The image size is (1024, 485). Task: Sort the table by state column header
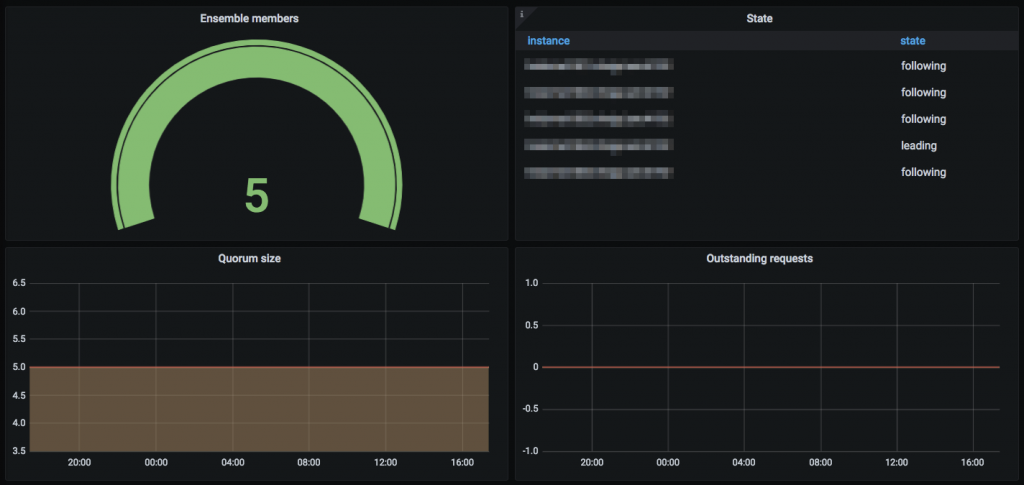pyautogui.click(x=912, y=40)
